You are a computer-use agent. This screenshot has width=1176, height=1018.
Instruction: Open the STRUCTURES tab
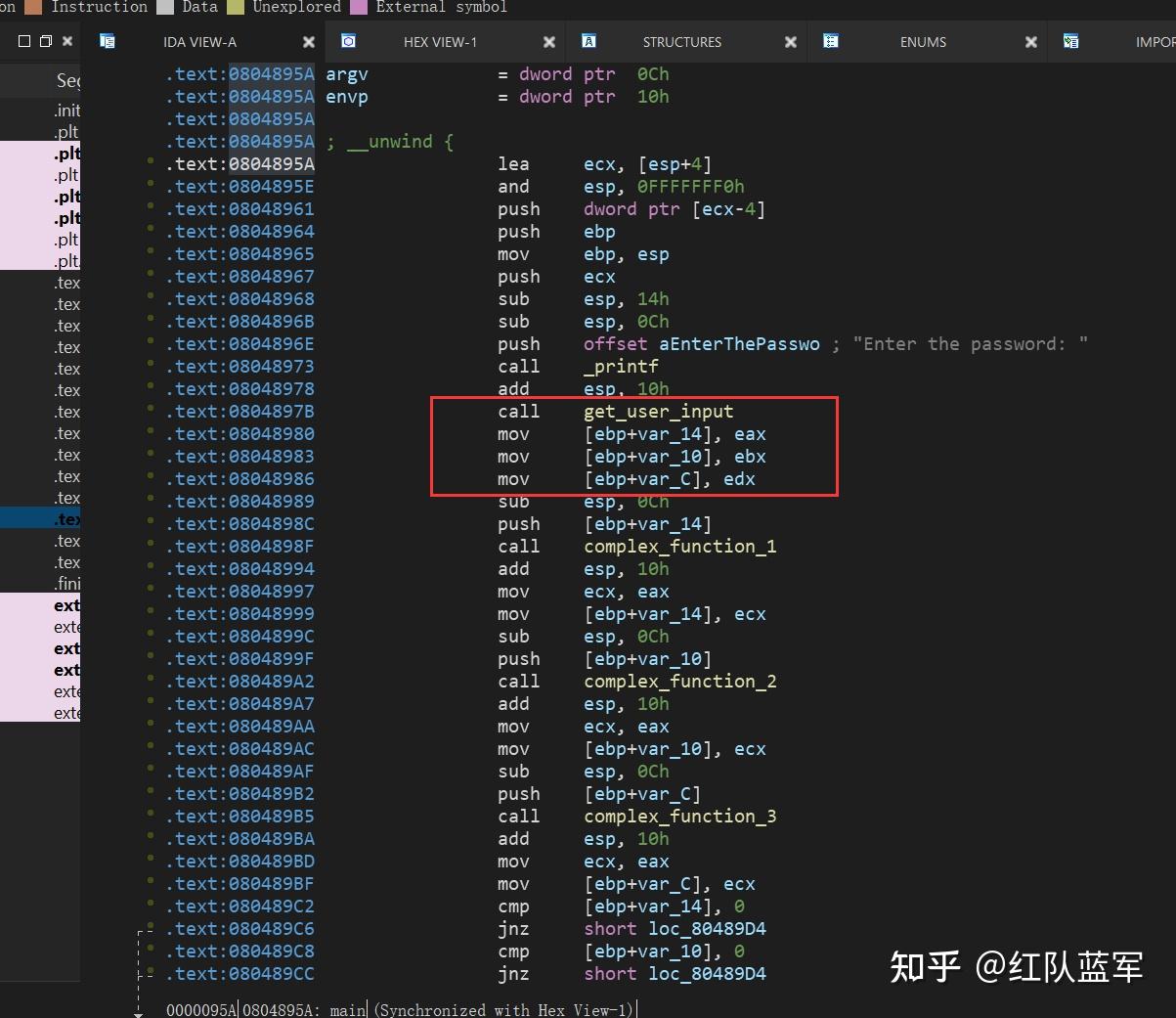(x=681, y=42)
